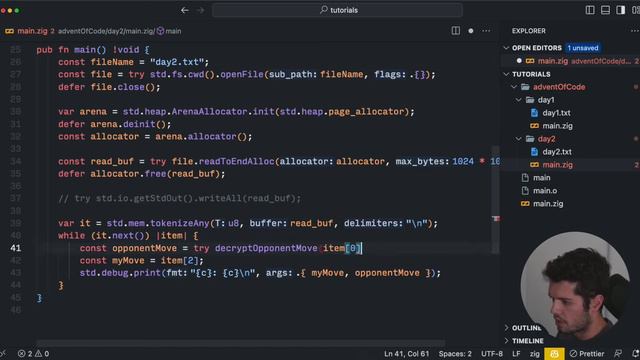Click the feedback icon in status bar
Screen dimensions: 640x360
click(618, 353)
